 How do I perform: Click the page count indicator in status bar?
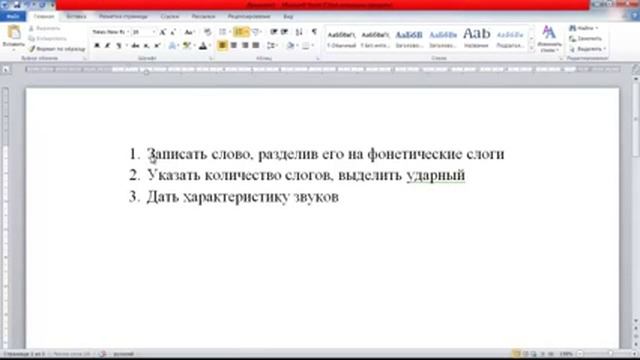(24, 354)
